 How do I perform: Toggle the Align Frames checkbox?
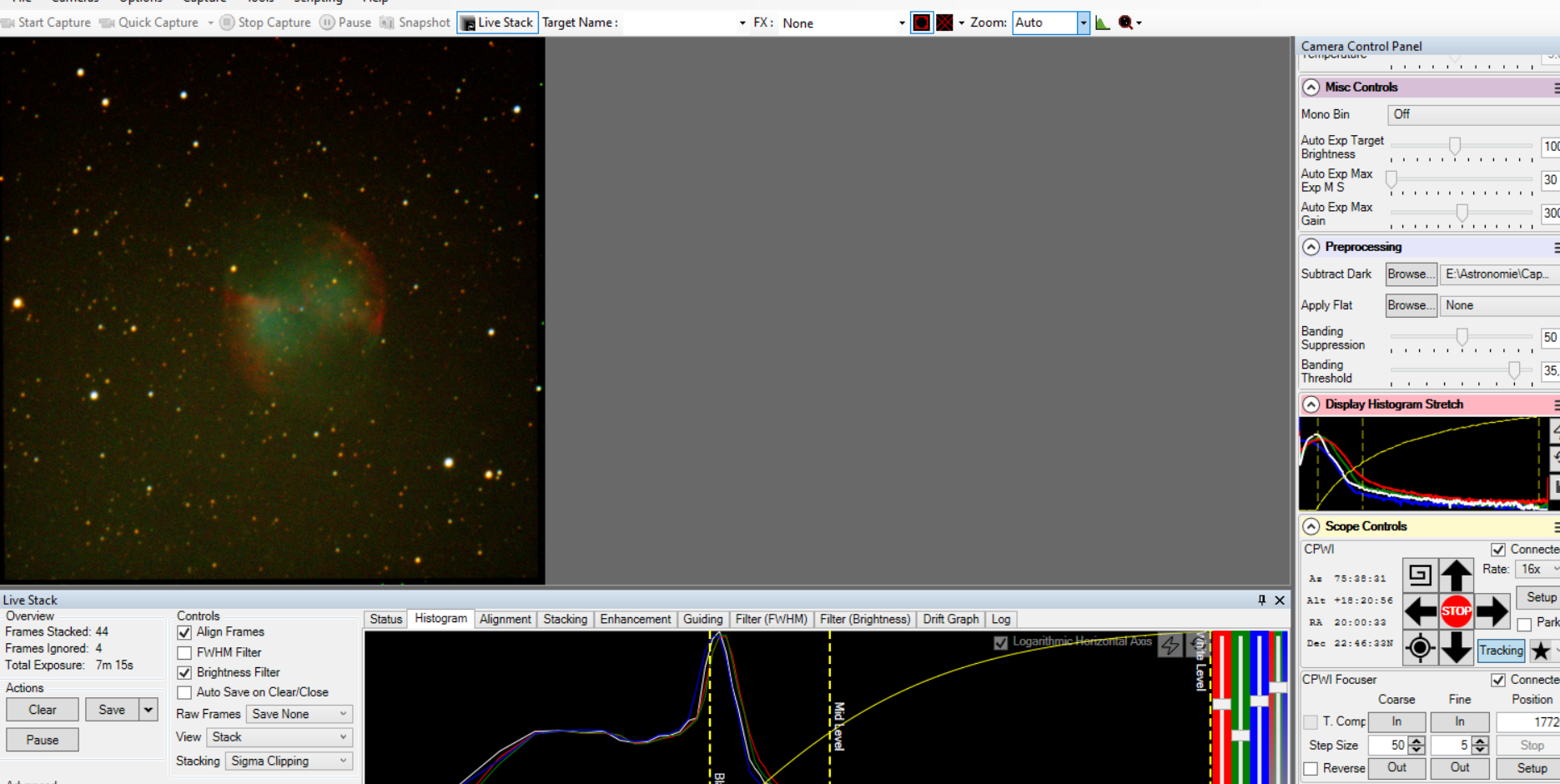(184, 632)
